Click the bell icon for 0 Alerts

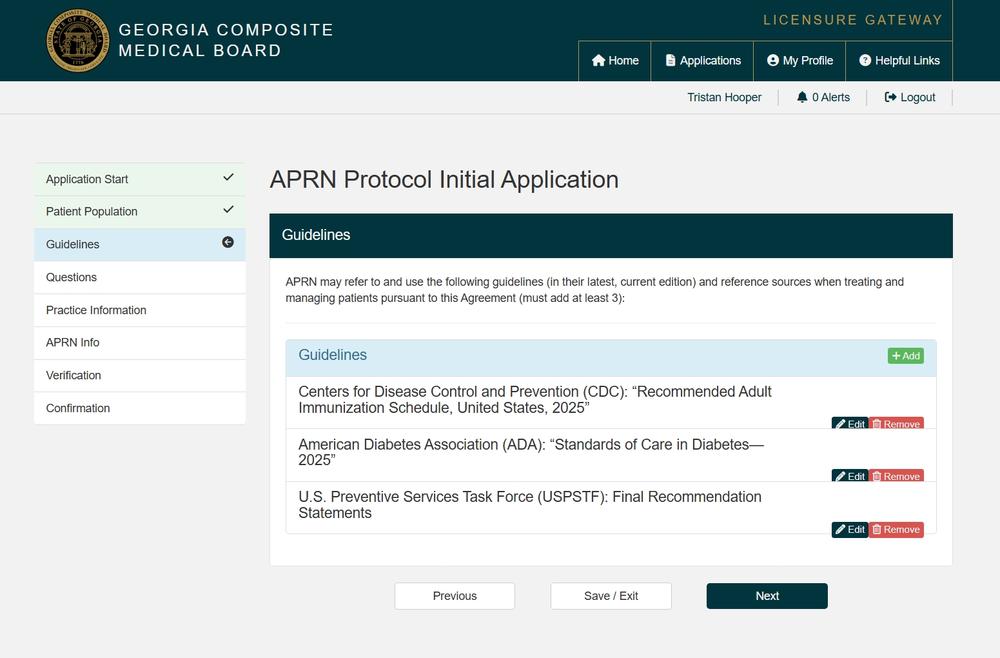(x=802, y=97)
